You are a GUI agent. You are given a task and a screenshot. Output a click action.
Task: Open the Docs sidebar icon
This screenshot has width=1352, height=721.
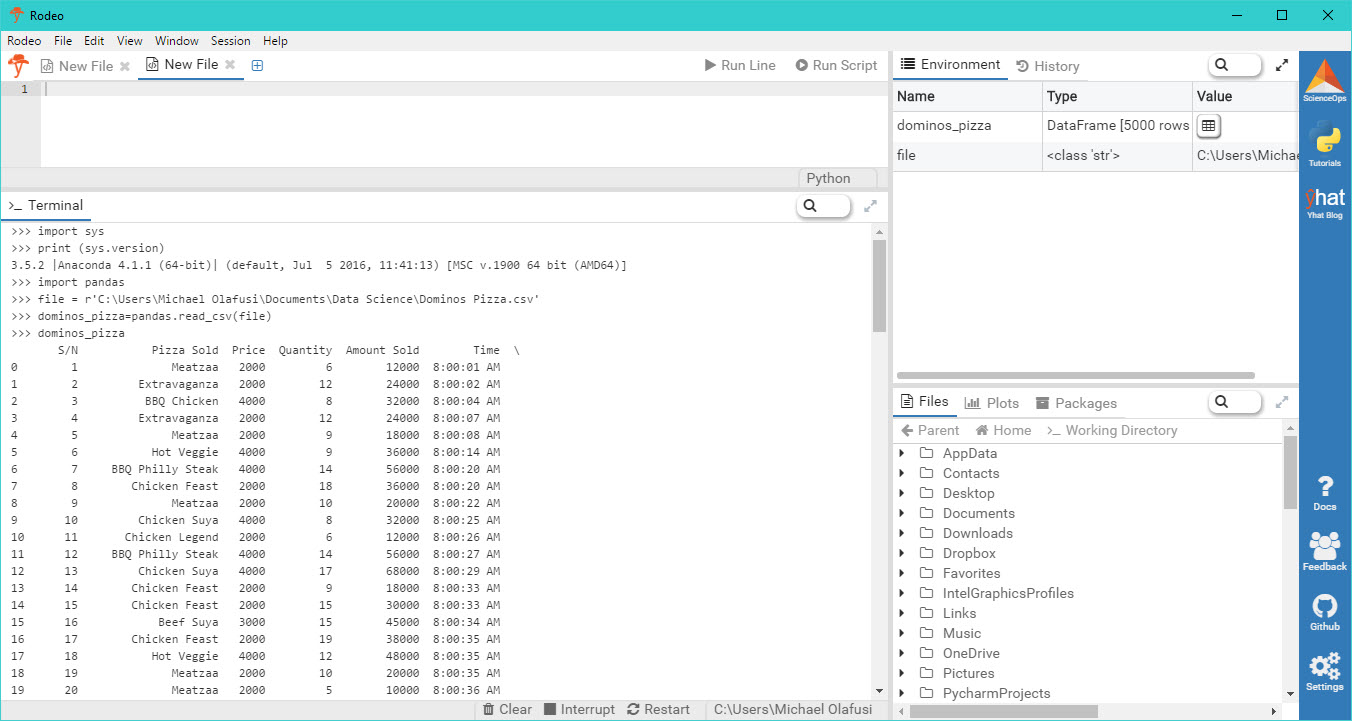pyautogui.click(x=1324, y=492)
